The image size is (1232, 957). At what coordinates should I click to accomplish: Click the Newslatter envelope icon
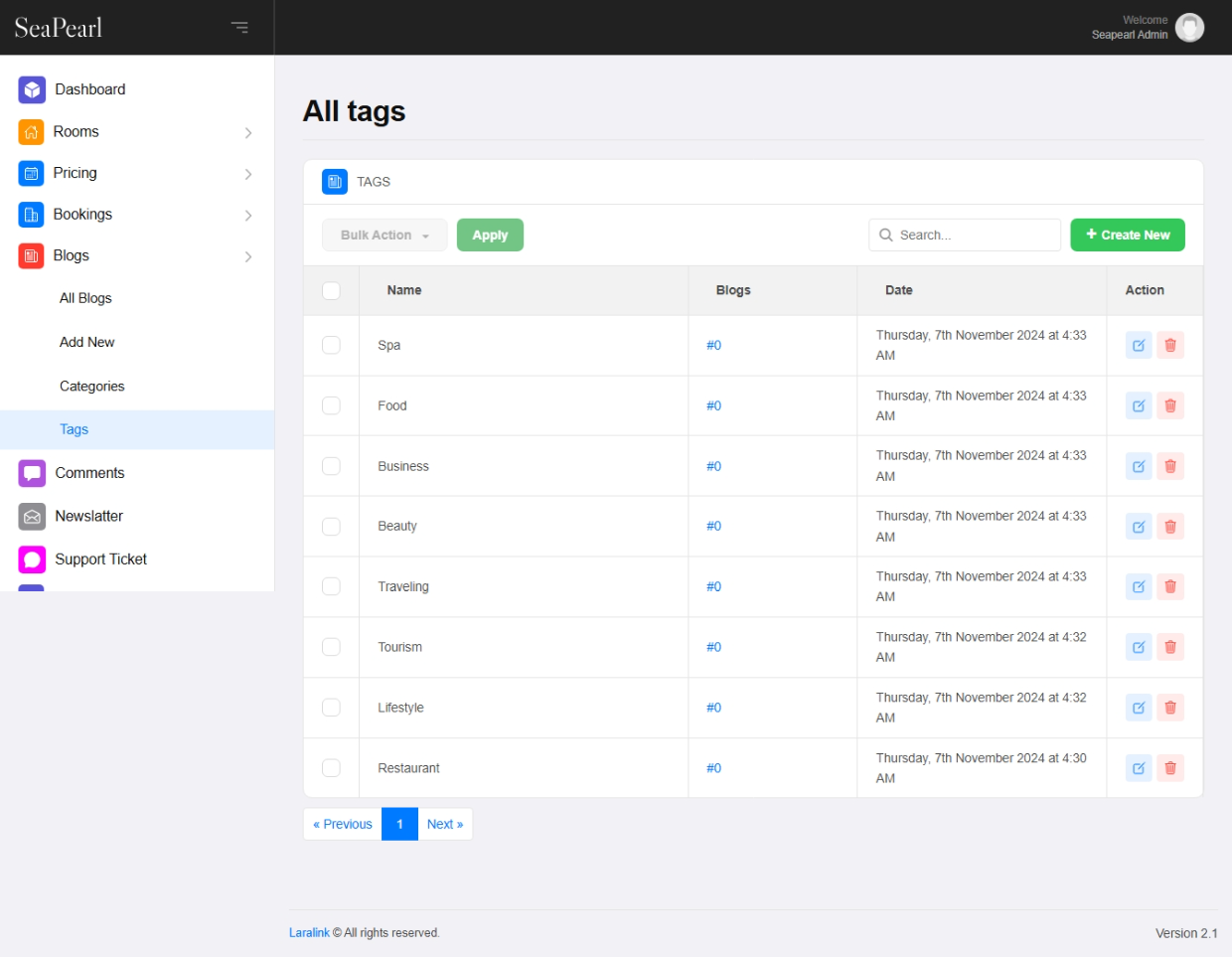(32, 517)
